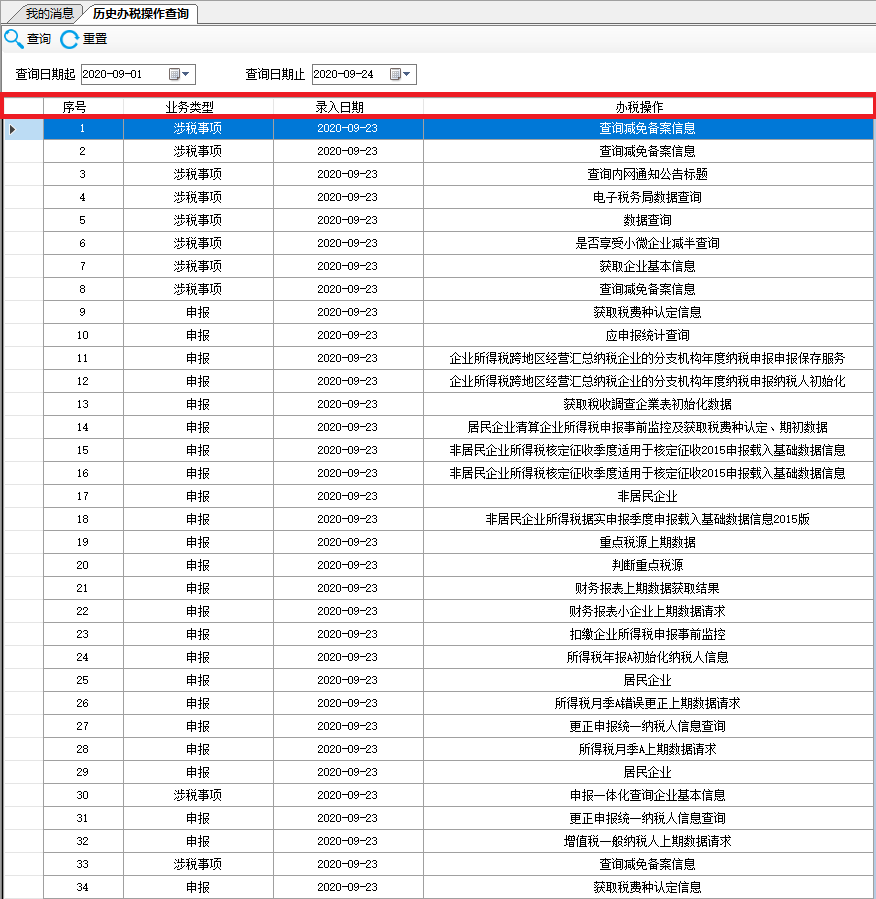Select row 10 应申报统计查询

[x=648, y=335]
